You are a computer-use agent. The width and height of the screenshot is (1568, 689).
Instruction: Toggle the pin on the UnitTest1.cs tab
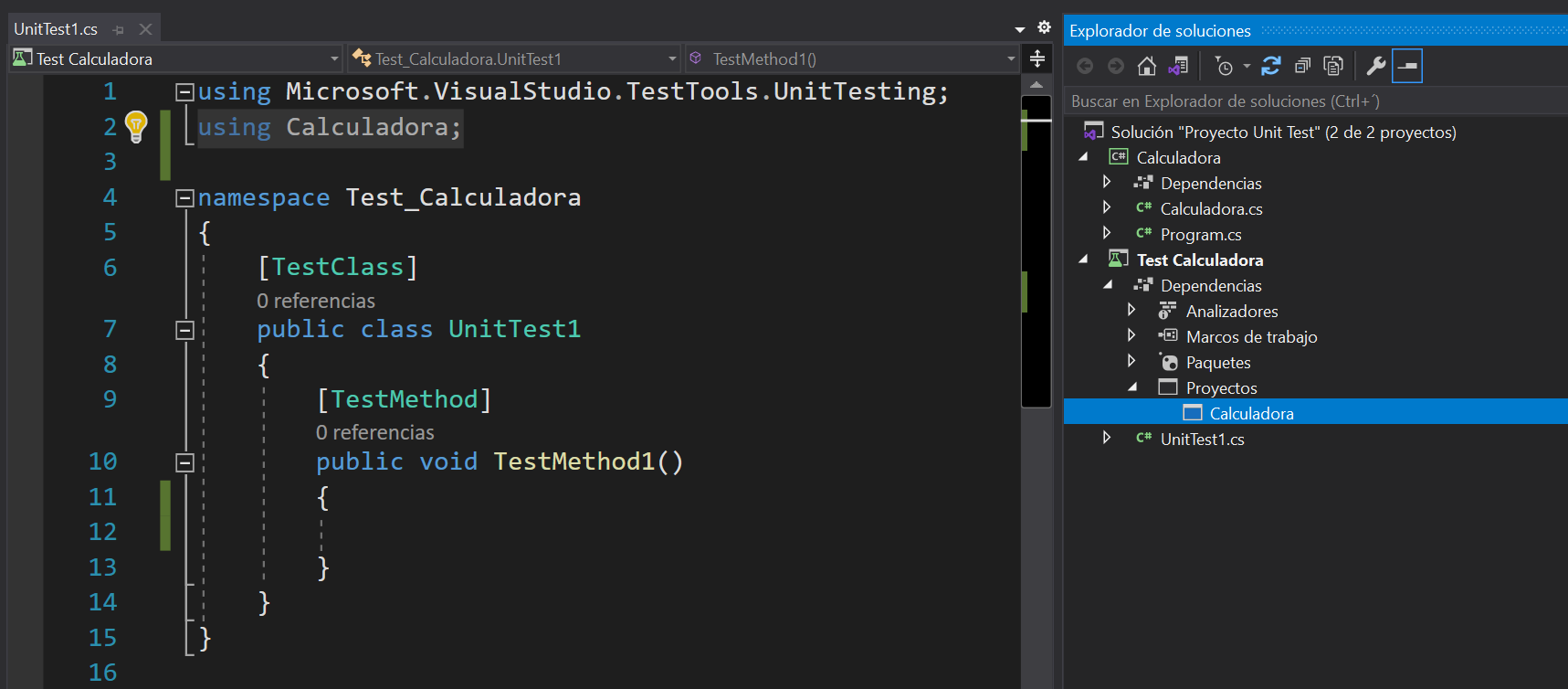click(x=118, y=30)
